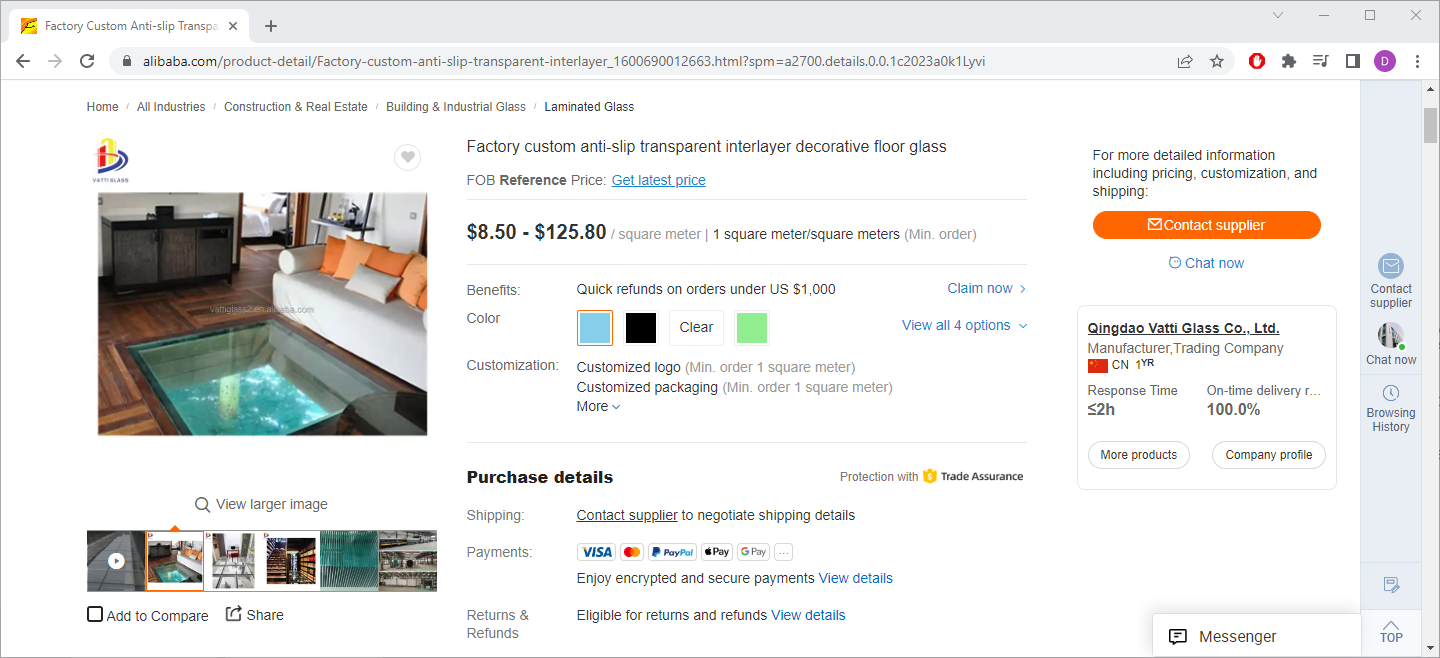
Task: Open Chrome extensions puzzle icon
Action: click(x=1289, y=61)
